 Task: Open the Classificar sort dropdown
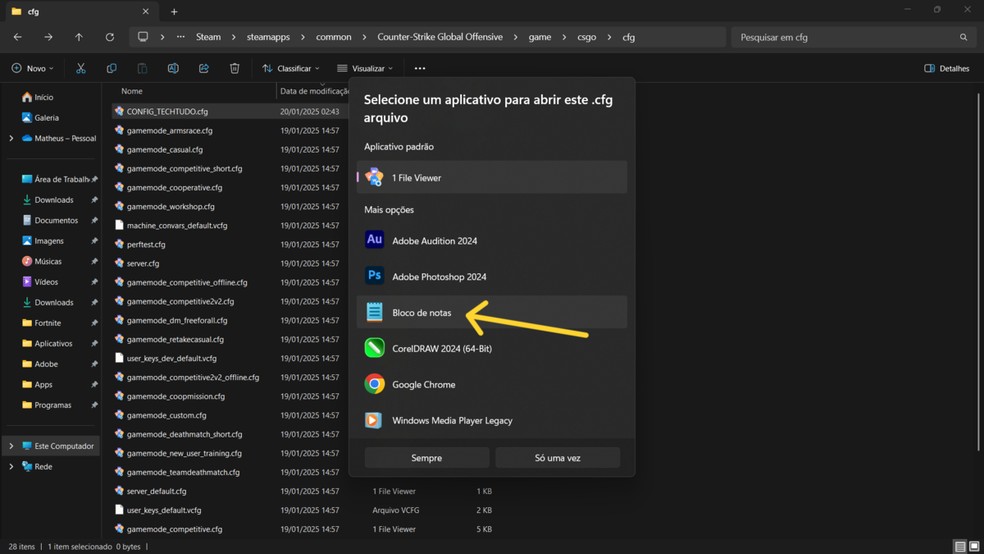(291, 69)
